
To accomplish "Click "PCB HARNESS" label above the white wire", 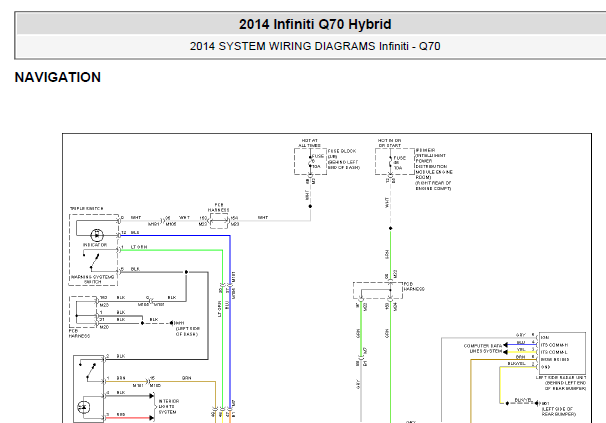I will point(219,207).
